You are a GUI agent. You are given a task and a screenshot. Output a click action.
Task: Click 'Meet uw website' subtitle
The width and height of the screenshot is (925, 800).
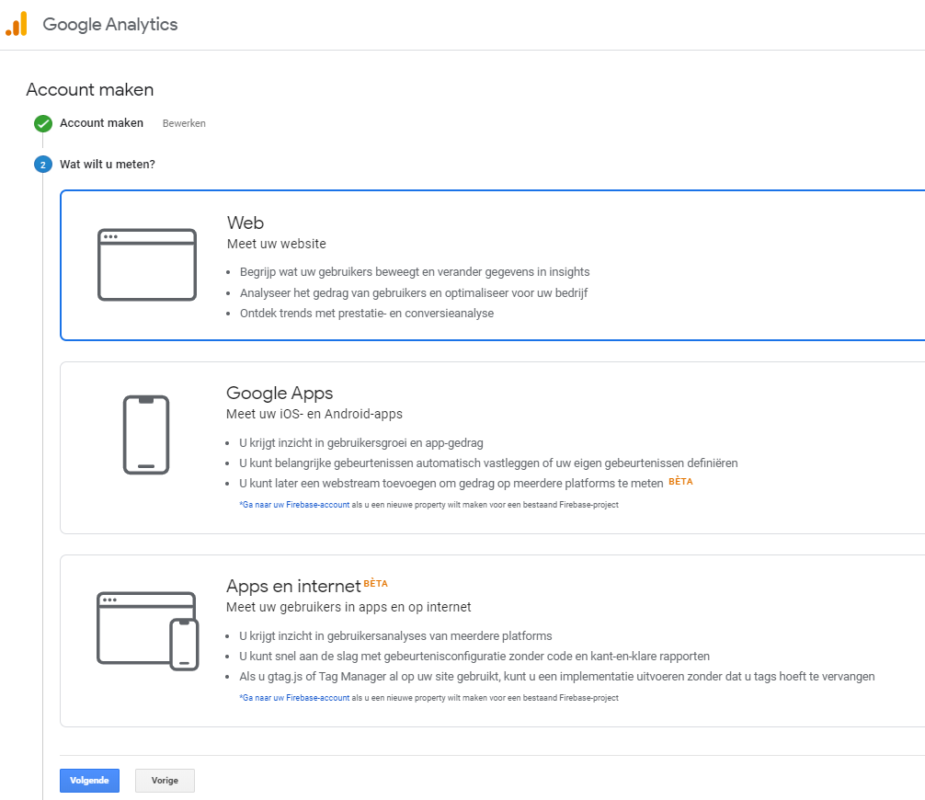tap(277, 244)
